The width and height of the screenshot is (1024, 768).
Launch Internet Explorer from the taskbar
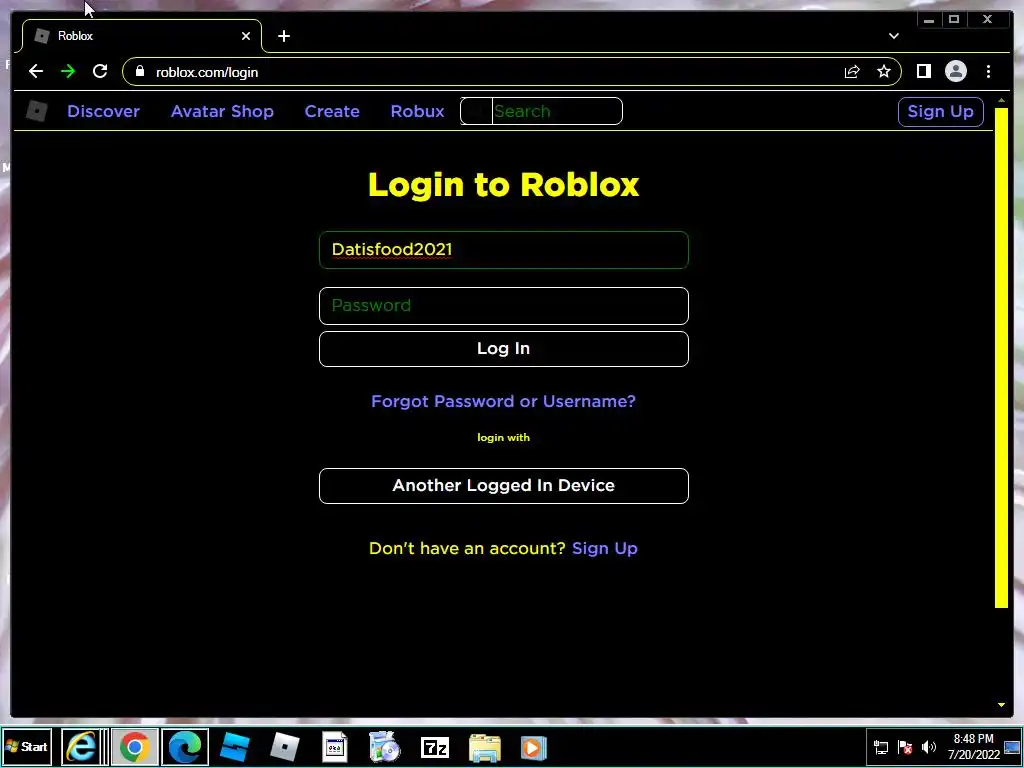(x=82, y=746)
